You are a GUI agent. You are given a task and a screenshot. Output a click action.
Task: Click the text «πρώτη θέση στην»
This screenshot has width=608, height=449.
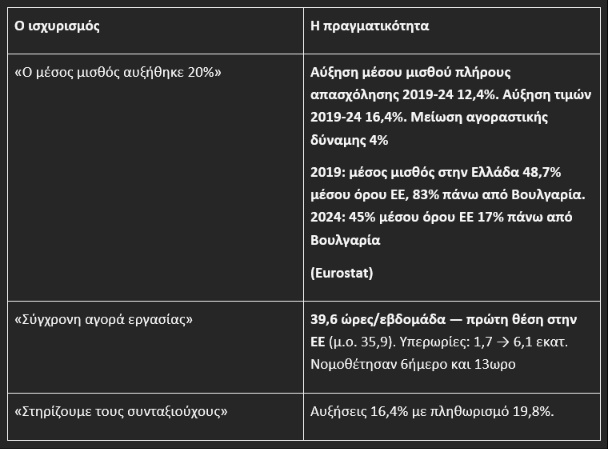(x=522, y=319)
